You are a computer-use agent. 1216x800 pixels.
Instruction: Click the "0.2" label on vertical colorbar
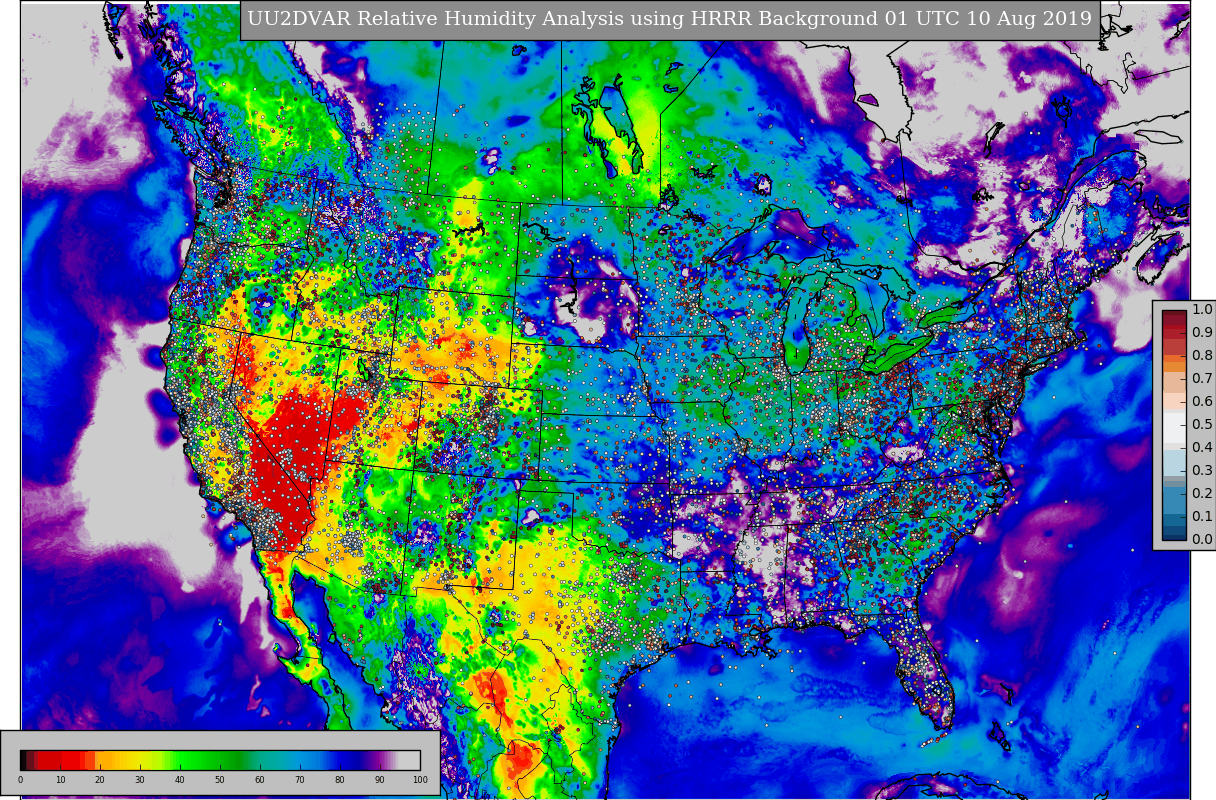pos(1202,494)
